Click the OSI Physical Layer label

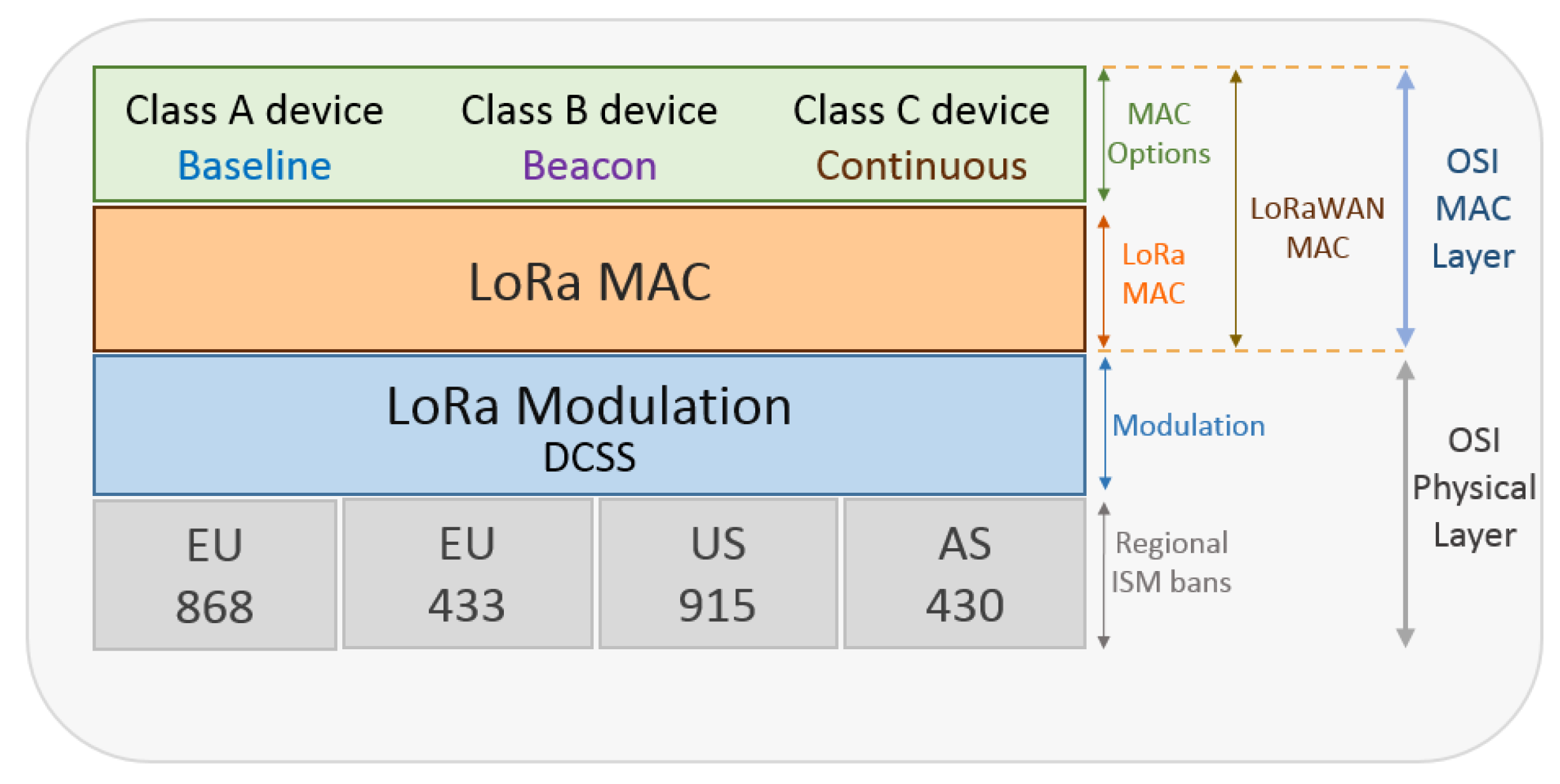coord(1473,488)
